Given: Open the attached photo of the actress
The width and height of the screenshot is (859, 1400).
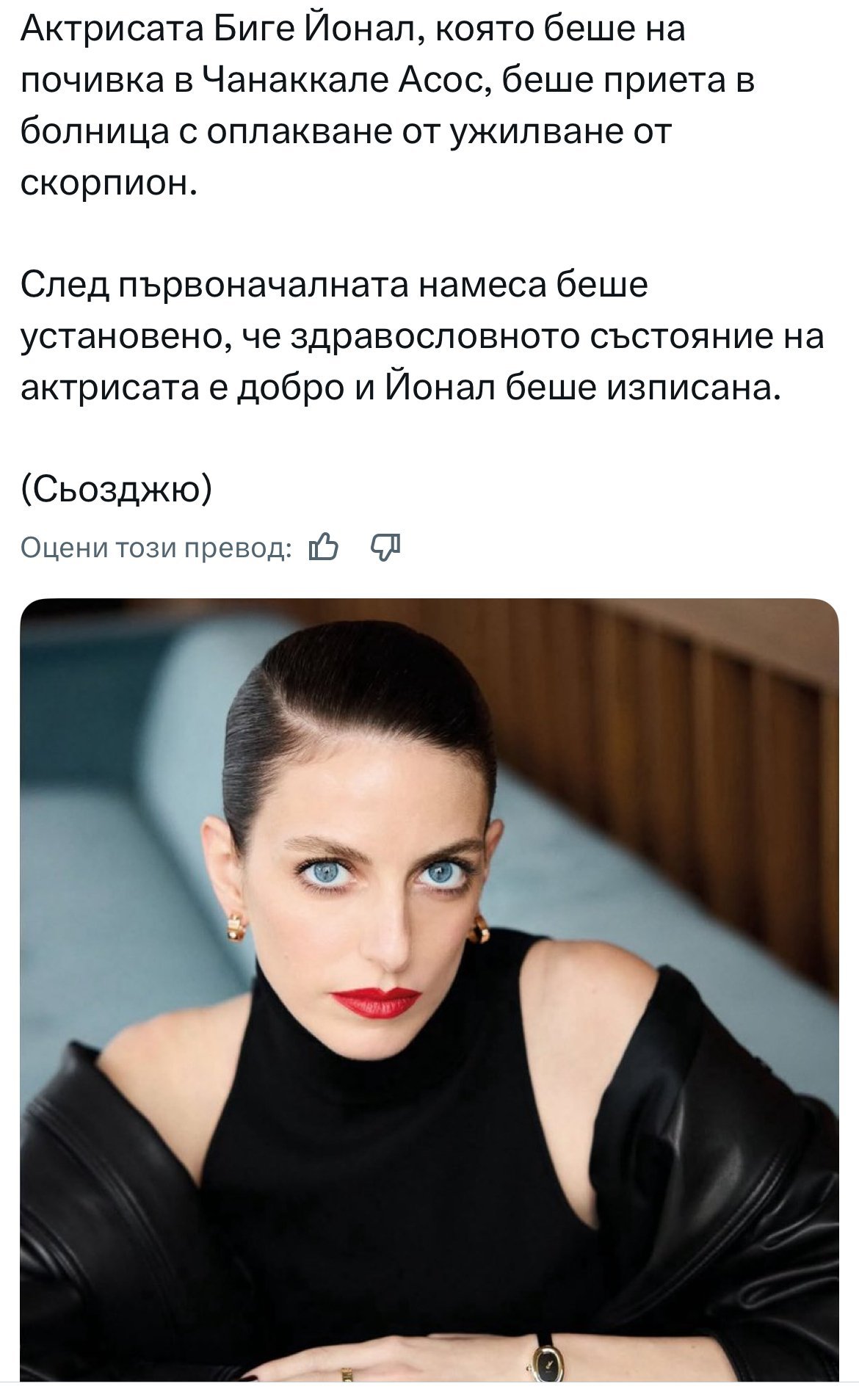Looking at the screenshot, I should (429, 990).
